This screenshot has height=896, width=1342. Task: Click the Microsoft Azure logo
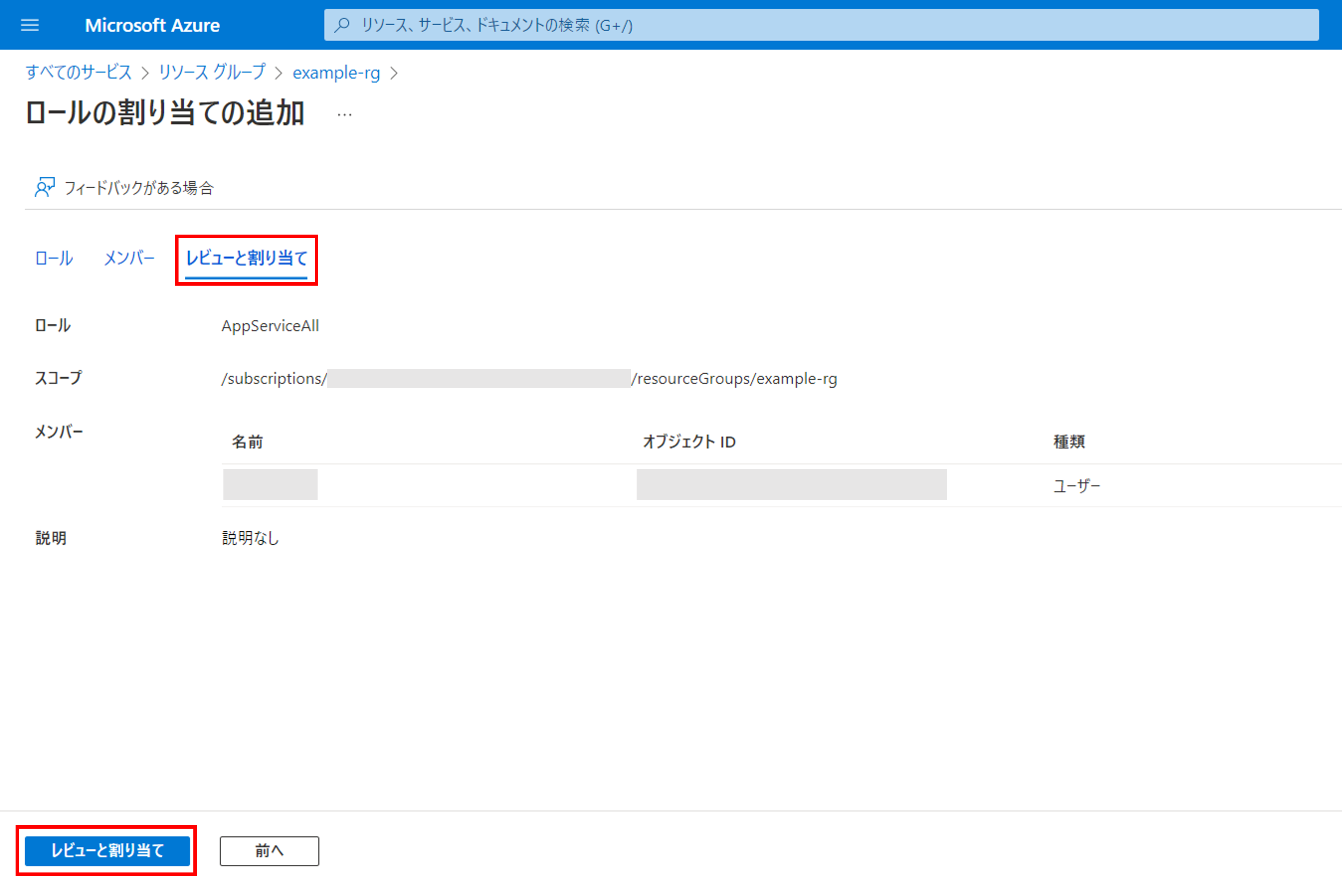152,25
